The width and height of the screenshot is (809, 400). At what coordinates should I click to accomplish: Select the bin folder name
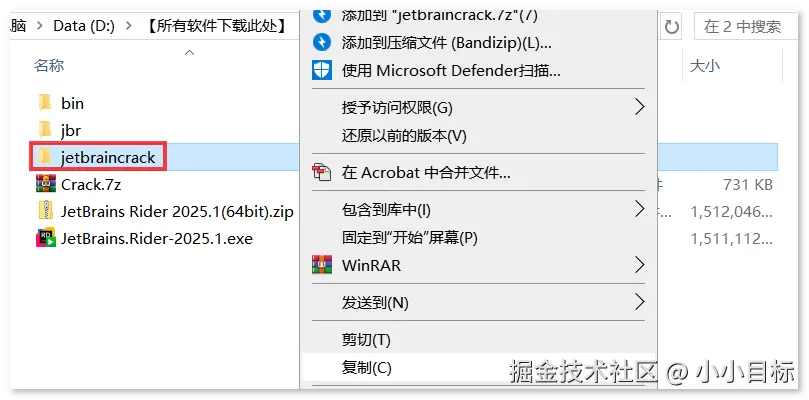(72, 103)
